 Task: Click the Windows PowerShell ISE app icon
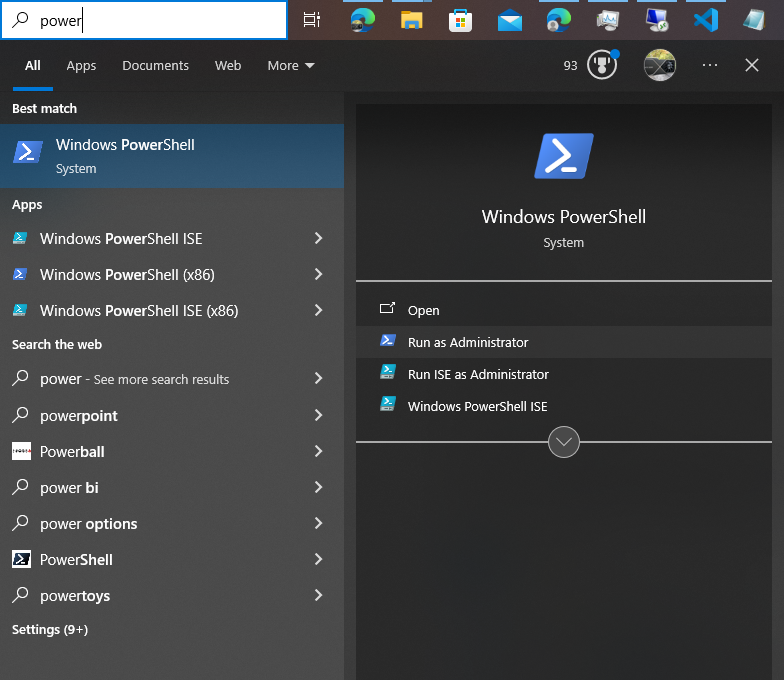click(20, 238)
